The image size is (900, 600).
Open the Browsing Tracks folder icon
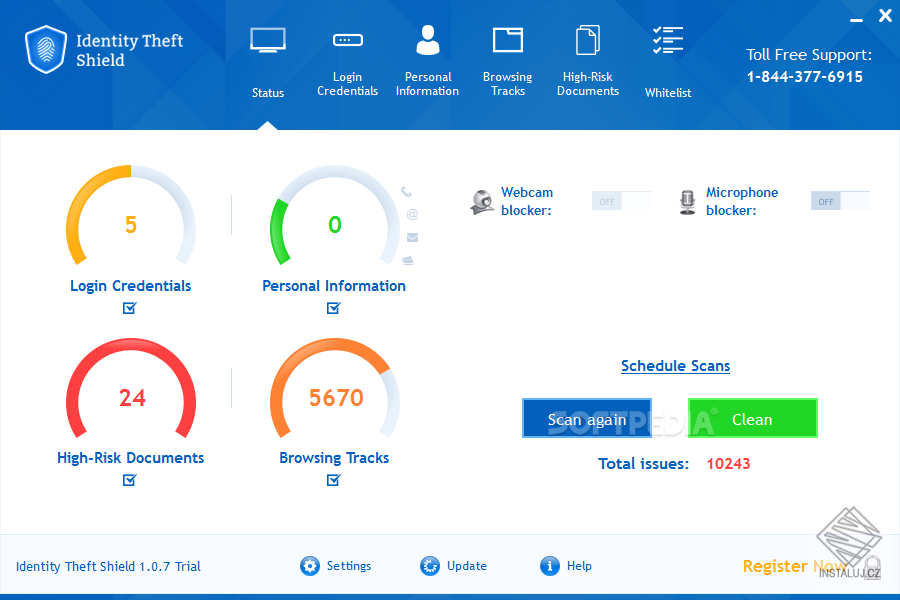507,40
